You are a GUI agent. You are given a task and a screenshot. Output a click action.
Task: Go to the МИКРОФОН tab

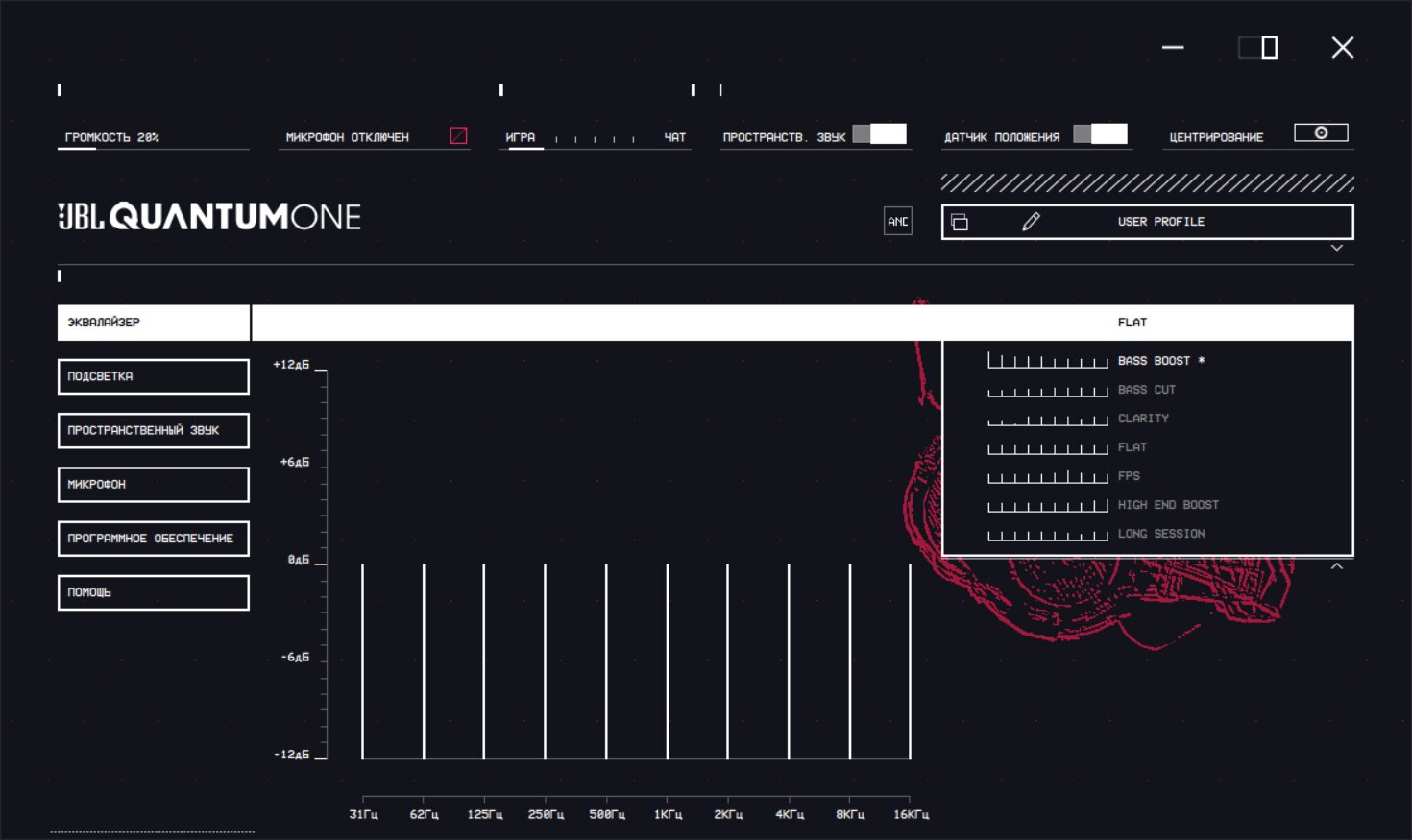pos(154,485)
